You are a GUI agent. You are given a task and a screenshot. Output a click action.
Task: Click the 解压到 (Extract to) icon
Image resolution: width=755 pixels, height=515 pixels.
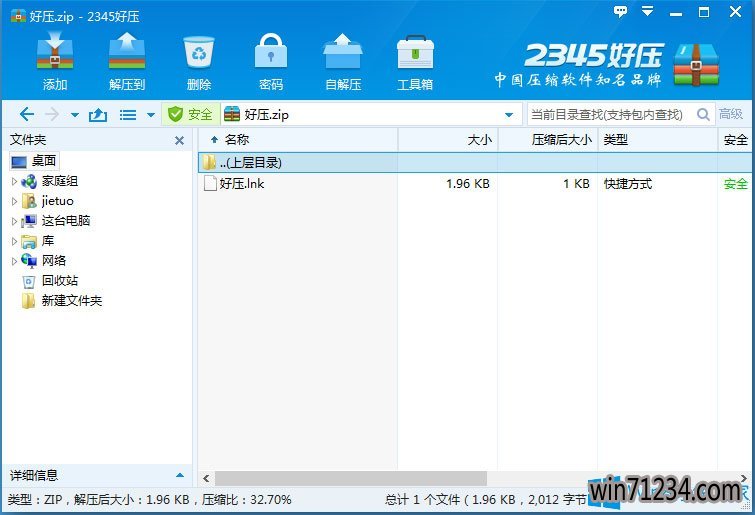pyautogui.click(x=127, y=52)
